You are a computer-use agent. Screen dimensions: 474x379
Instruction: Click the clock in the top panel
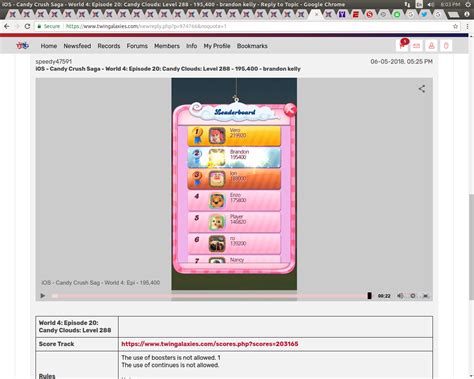[x=451, y=4]
